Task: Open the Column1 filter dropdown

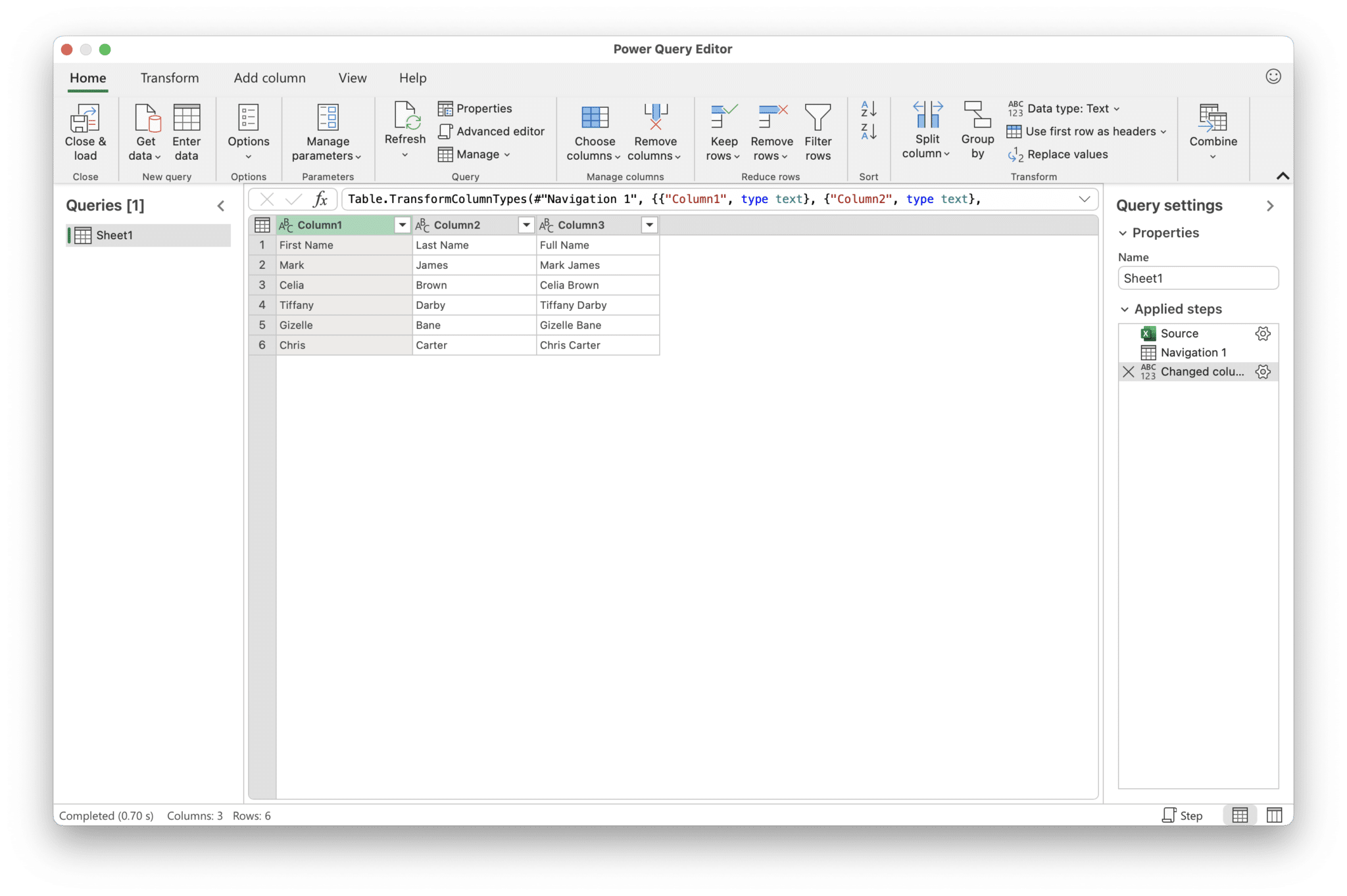Action: click(x=402, y=225)
